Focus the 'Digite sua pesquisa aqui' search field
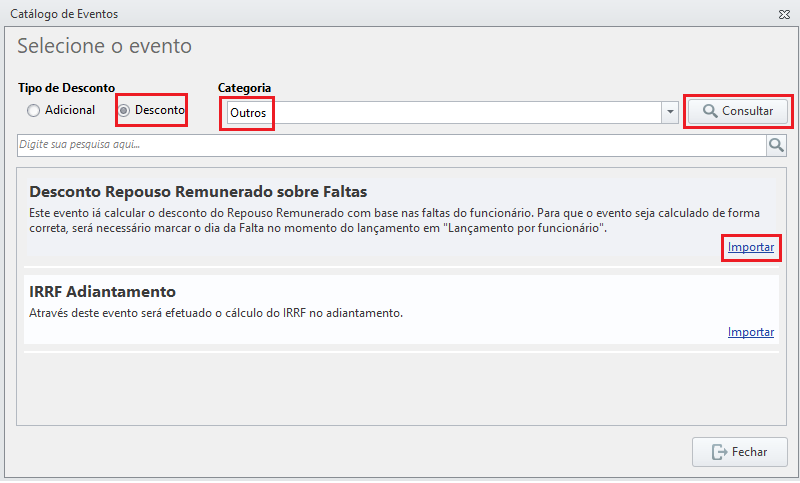The height and width of the screenshot is (483, 800). point(391,145)
